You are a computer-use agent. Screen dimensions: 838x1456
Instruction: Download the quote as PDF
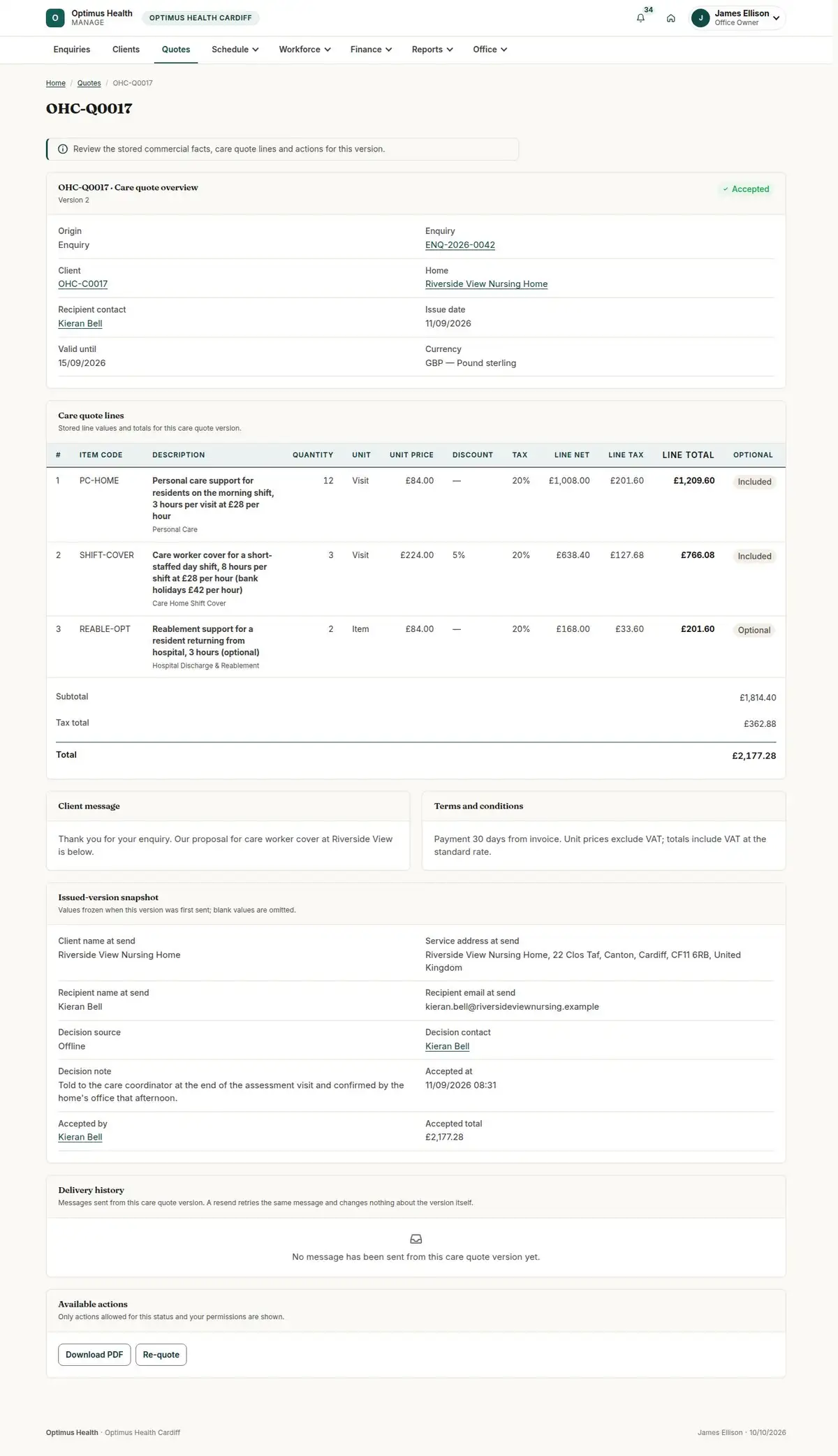click(94, 1355)
